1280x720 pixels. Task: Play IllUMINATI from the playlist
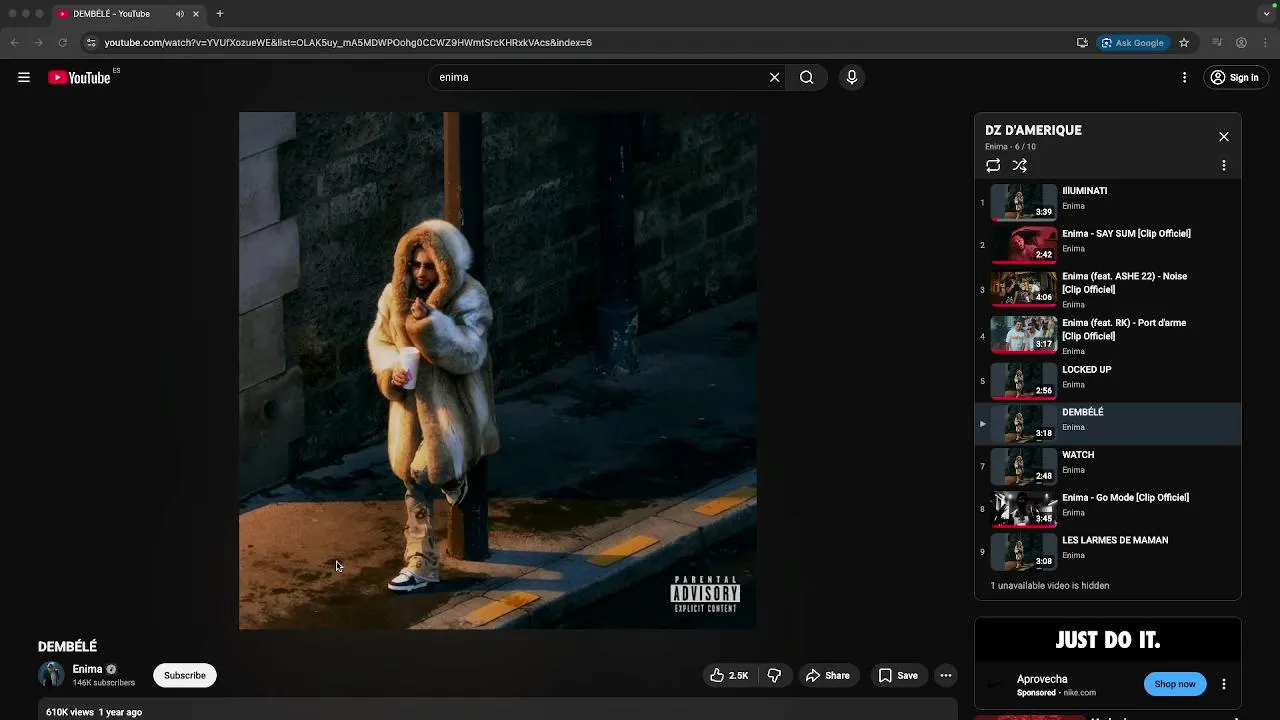[x=1108, y=202]
